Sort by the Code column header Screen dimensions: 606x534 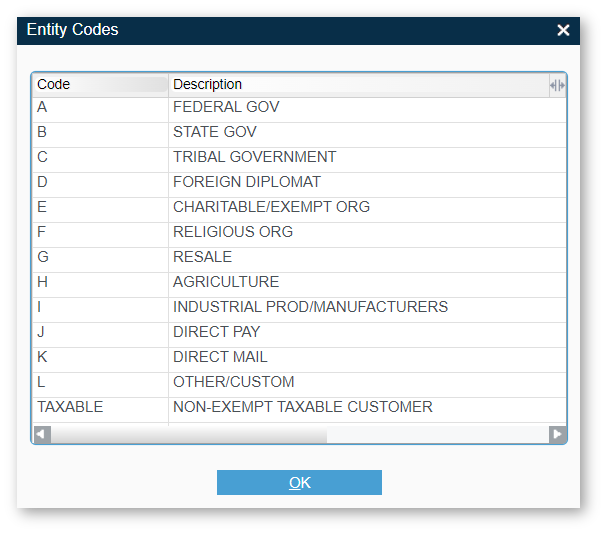(100, 84)
